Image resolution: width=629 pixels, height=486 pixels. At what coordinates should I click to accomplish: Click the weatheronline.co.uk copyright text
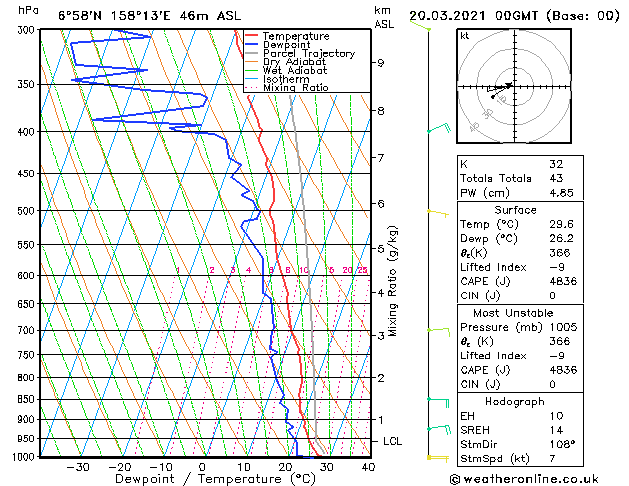[x=524, y=479]
